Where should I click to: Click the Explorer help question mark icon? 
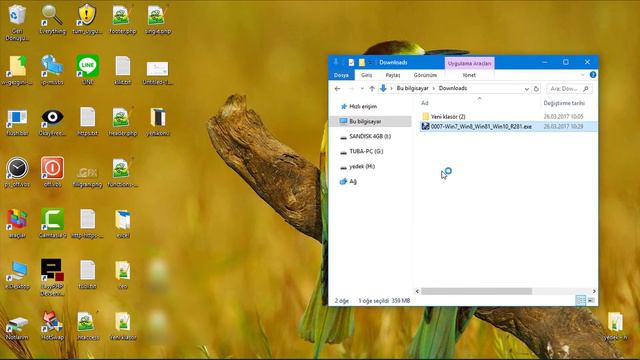coord(593,75)
